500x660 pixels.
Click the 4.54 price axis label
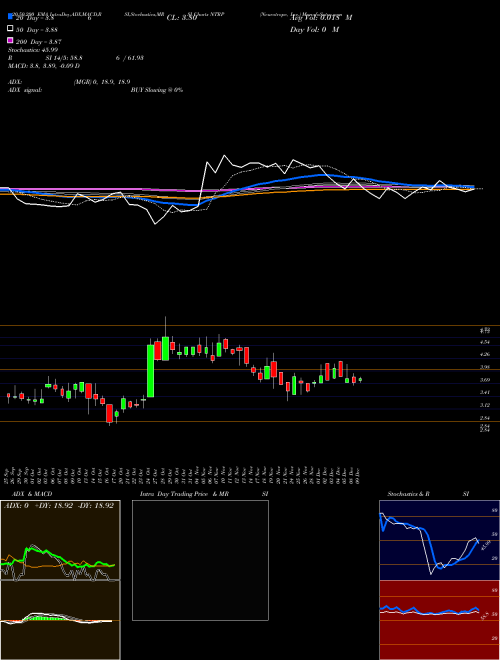click(x=485, y=342)
